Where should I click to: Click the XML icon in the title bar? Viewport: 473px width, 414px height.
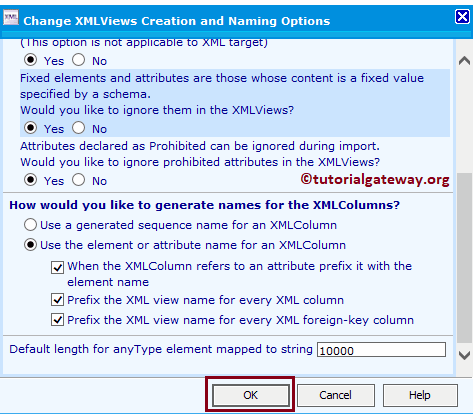[11, 18]
